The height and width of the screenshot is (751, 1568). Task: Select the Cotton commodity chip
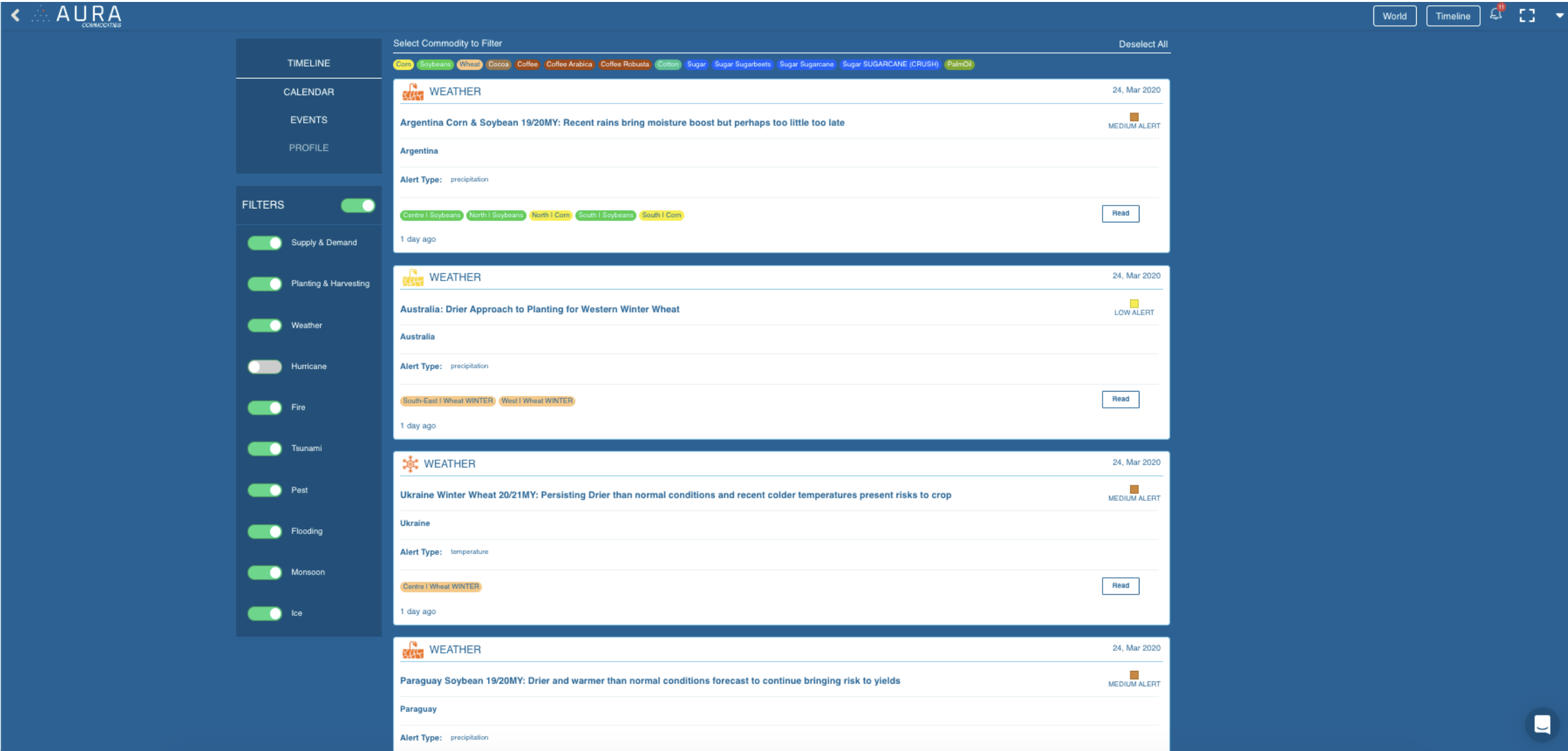(668, 64)
